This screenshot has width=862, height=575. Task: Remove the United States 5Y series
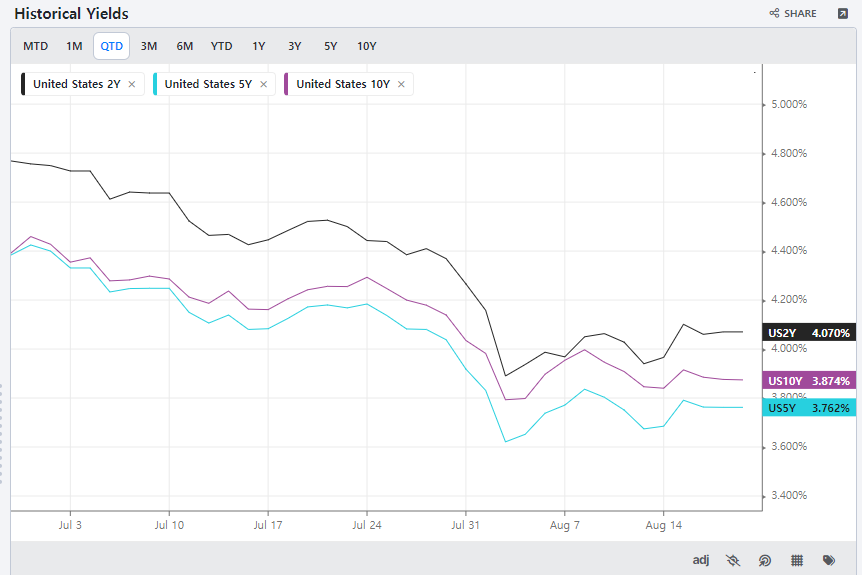click(264, 84)
